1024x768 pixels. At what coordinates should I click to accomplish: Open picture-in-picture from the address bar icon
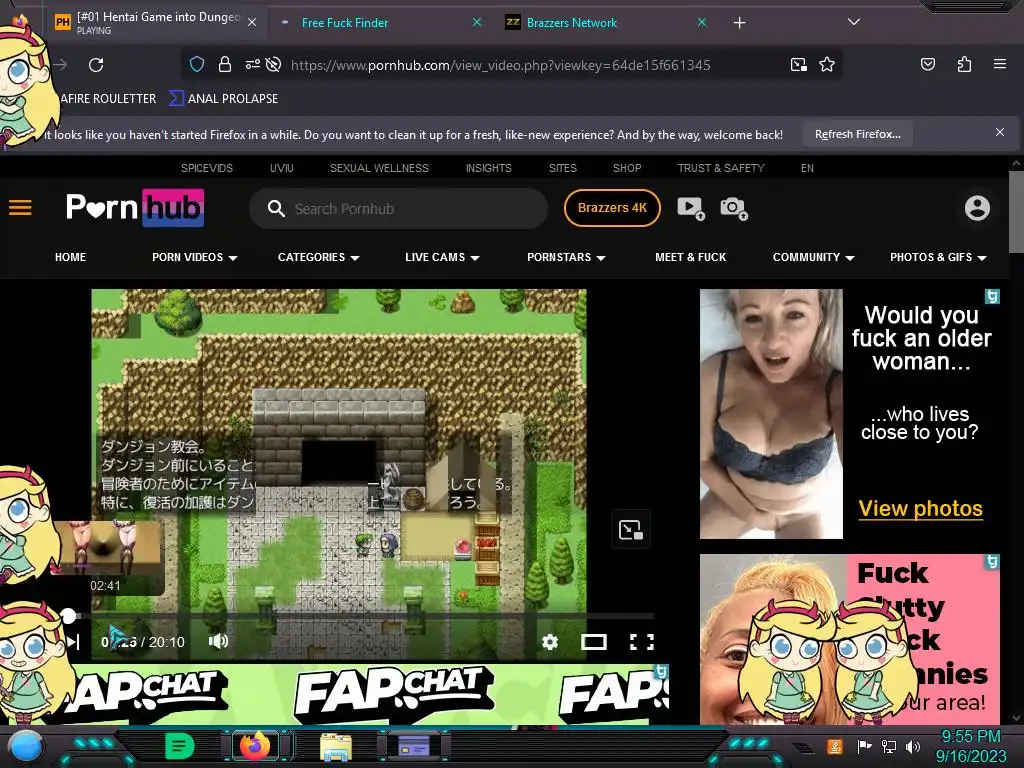[x=799, y=64]
